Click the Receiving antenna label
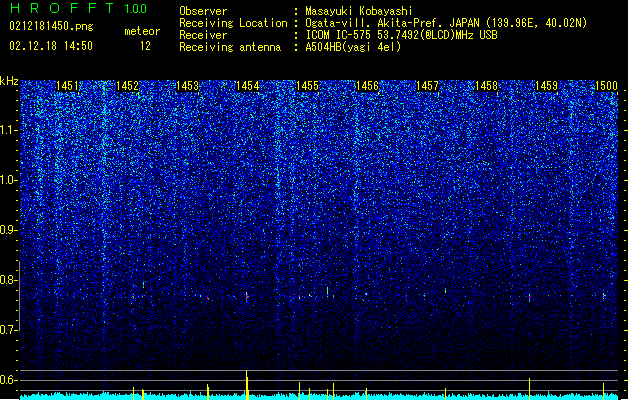This screenshot has height=400, width=629. tap(230, 47)
